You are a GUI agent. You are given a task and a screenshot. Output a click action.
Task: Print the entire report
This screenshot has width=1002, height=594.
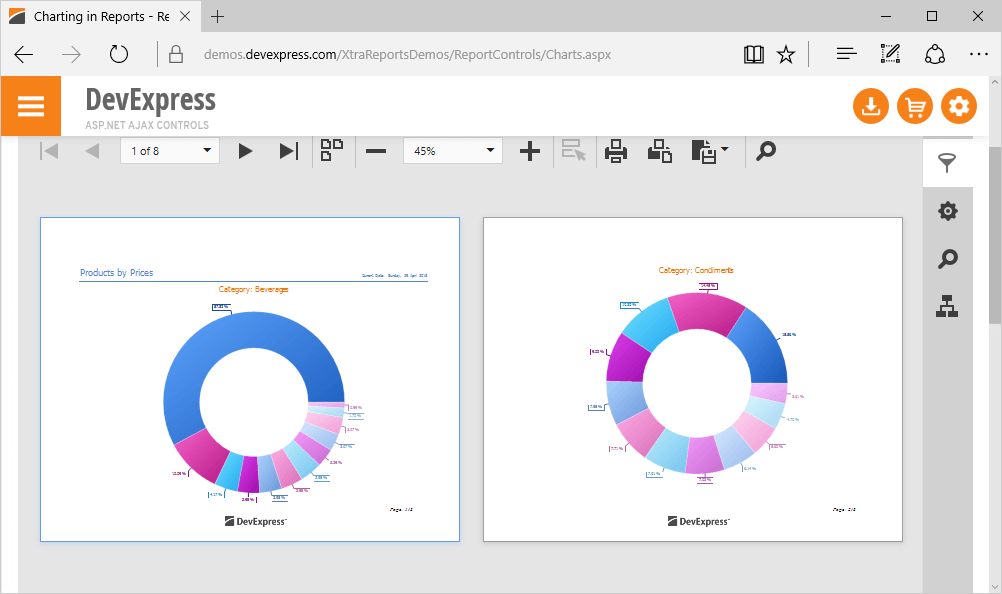(x=616, y=151)
